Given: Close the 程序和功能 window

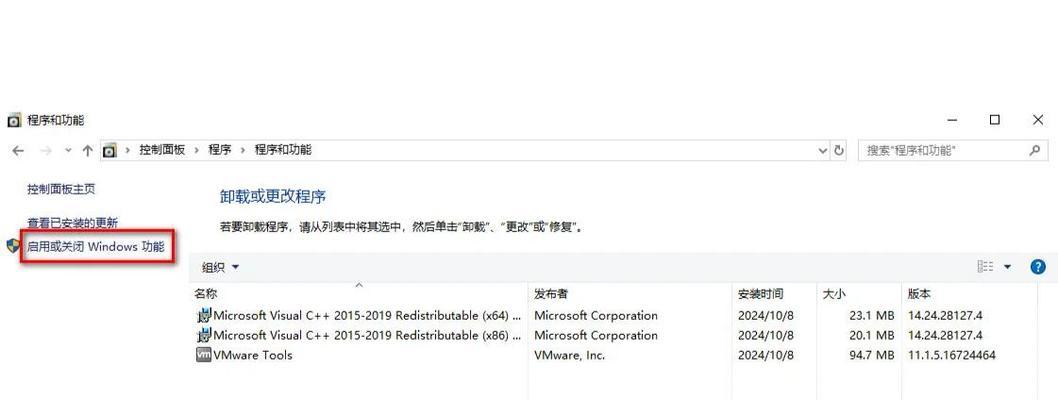Looking at the screenshot, I should [1038, 120].
